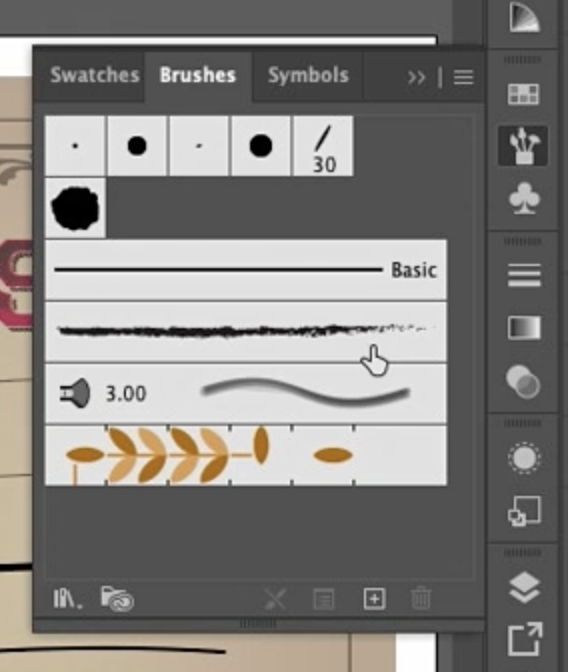Open the Asset Export panel icon
The image size is (568, 672).
[524, 639]
